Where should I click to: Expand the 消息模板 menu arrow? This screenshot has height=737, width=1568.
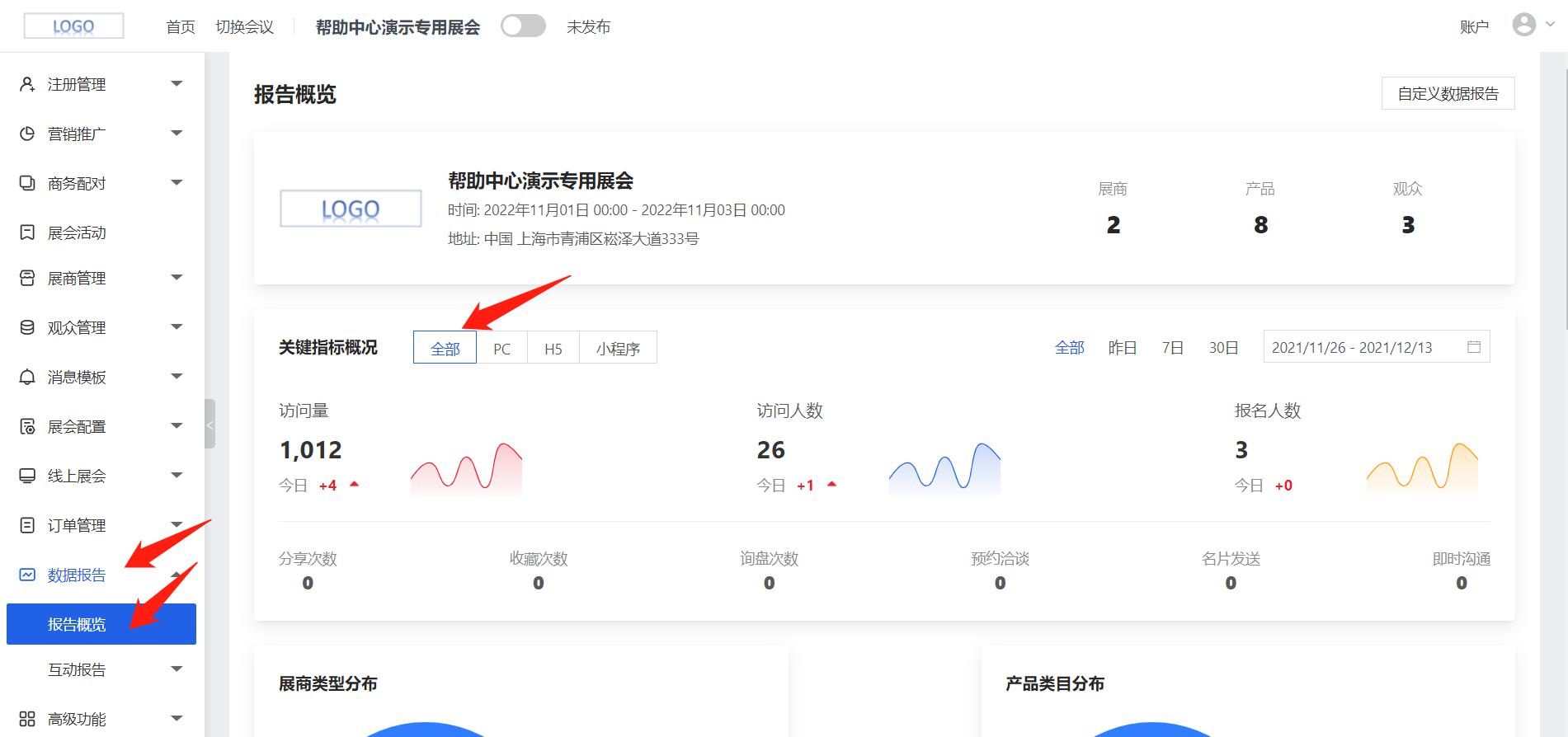pos(177,377)
